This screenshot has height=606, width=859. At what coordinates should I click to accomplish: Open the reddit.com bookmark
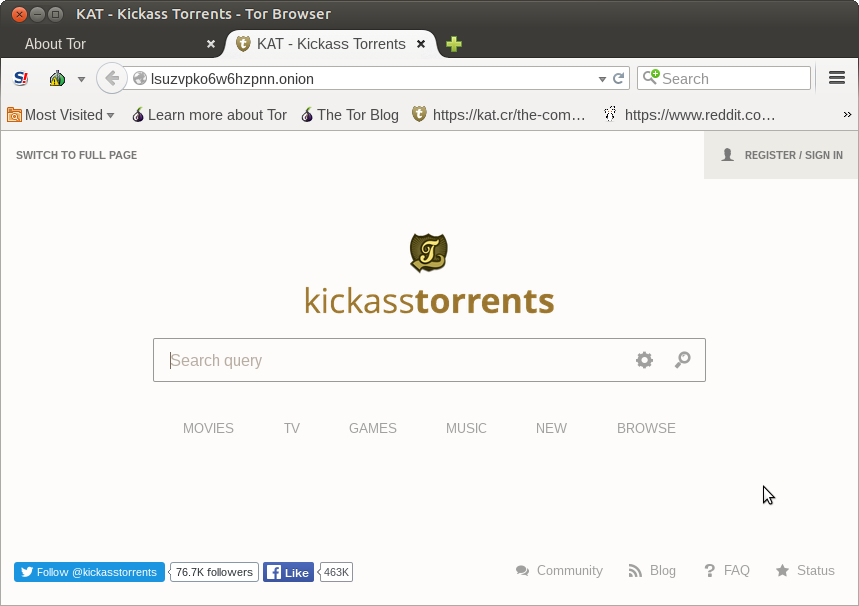[690, 115]
